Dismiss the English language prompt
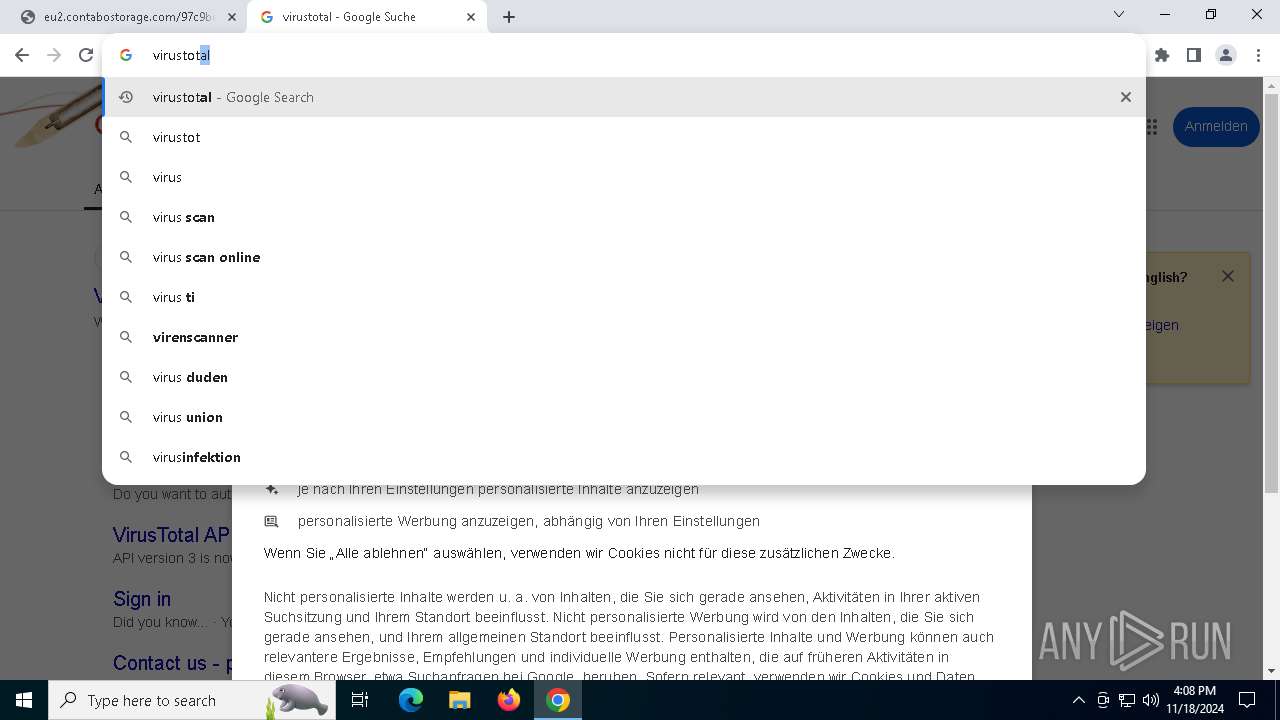 1228,276
